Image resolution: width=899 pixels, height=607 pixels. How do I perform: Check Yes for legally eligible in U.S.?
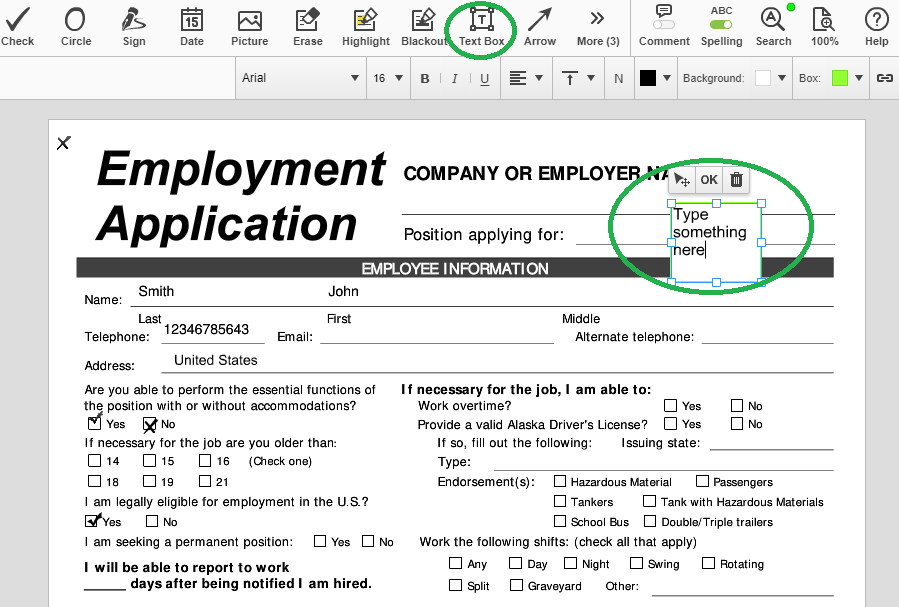[x=92, y=520]
